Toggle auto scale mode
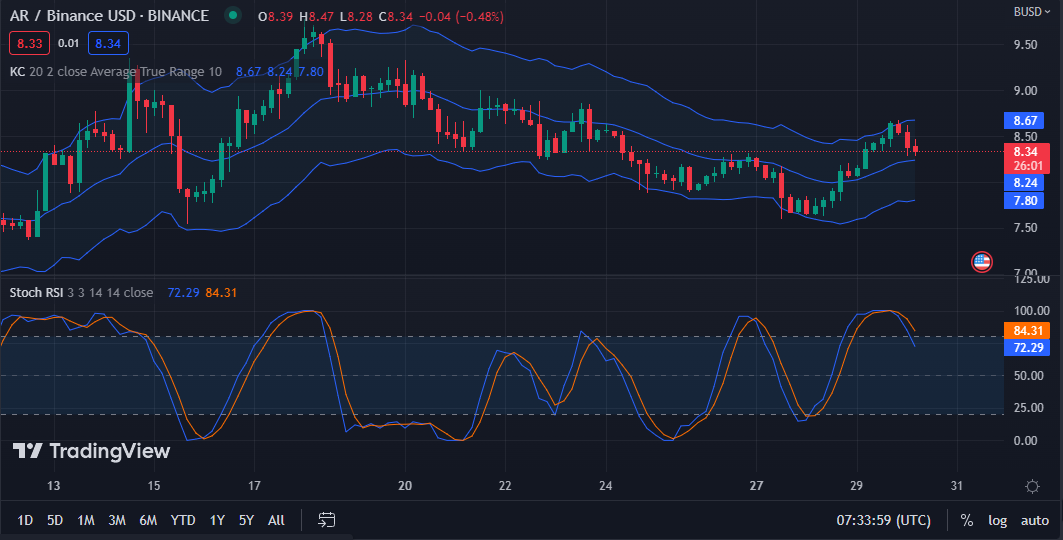This screenshot has height=540, width=1063. pos(1034,520)
